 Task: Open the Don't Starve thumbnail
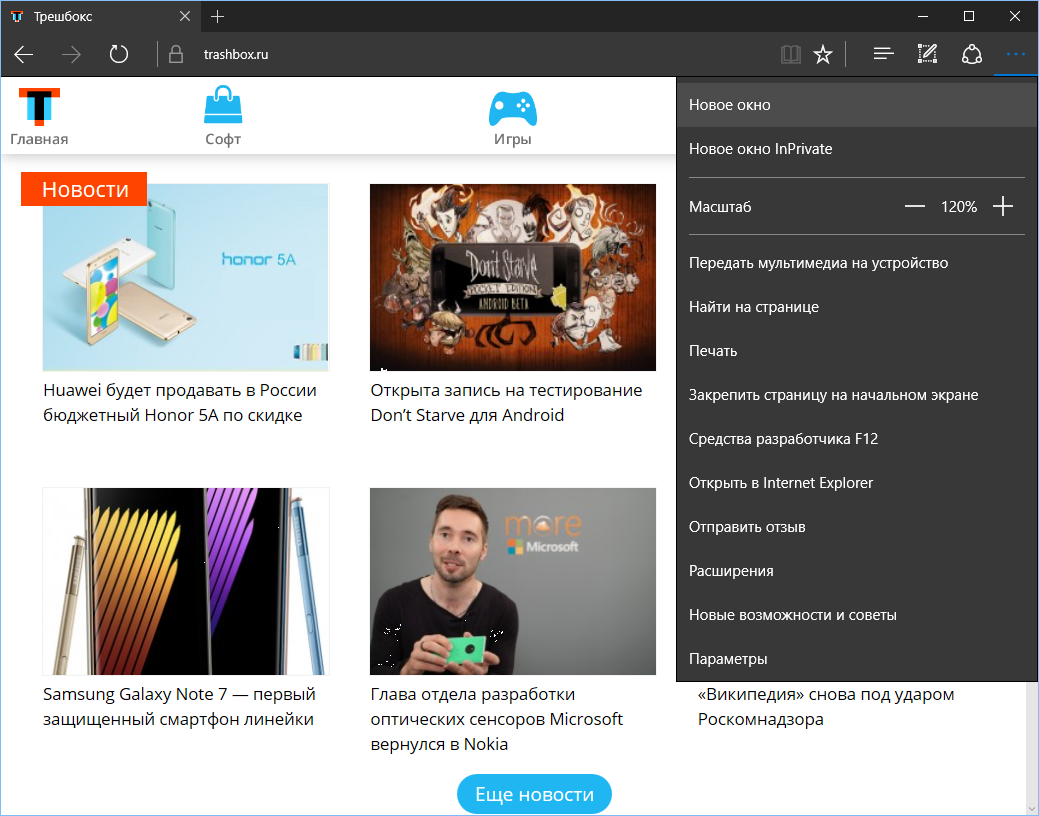[513, 277]
